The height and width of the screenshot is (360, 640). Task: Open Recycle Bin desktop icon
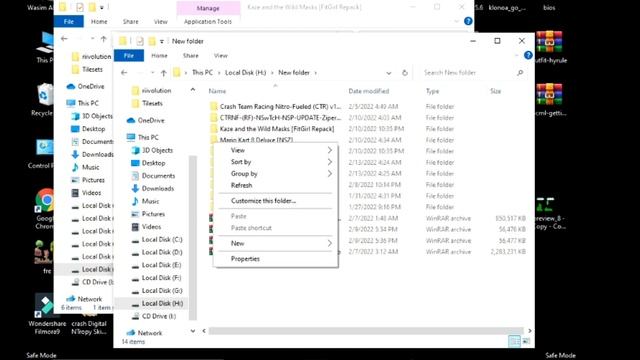coord(43,100)
